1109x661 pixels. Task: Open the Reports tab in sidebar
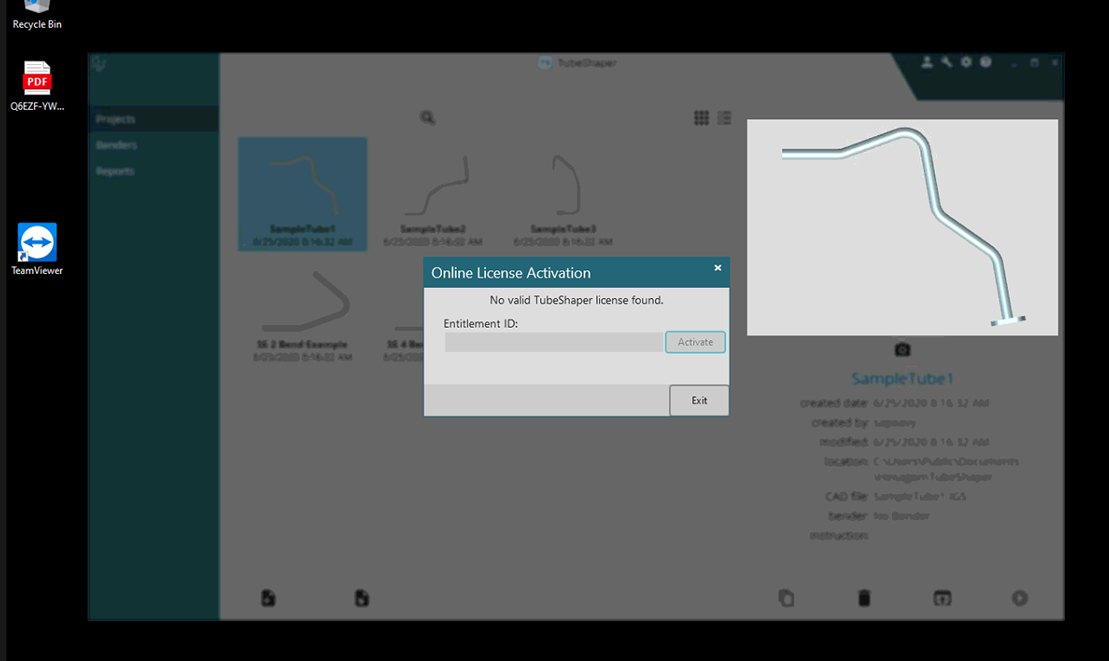[115, 171]
